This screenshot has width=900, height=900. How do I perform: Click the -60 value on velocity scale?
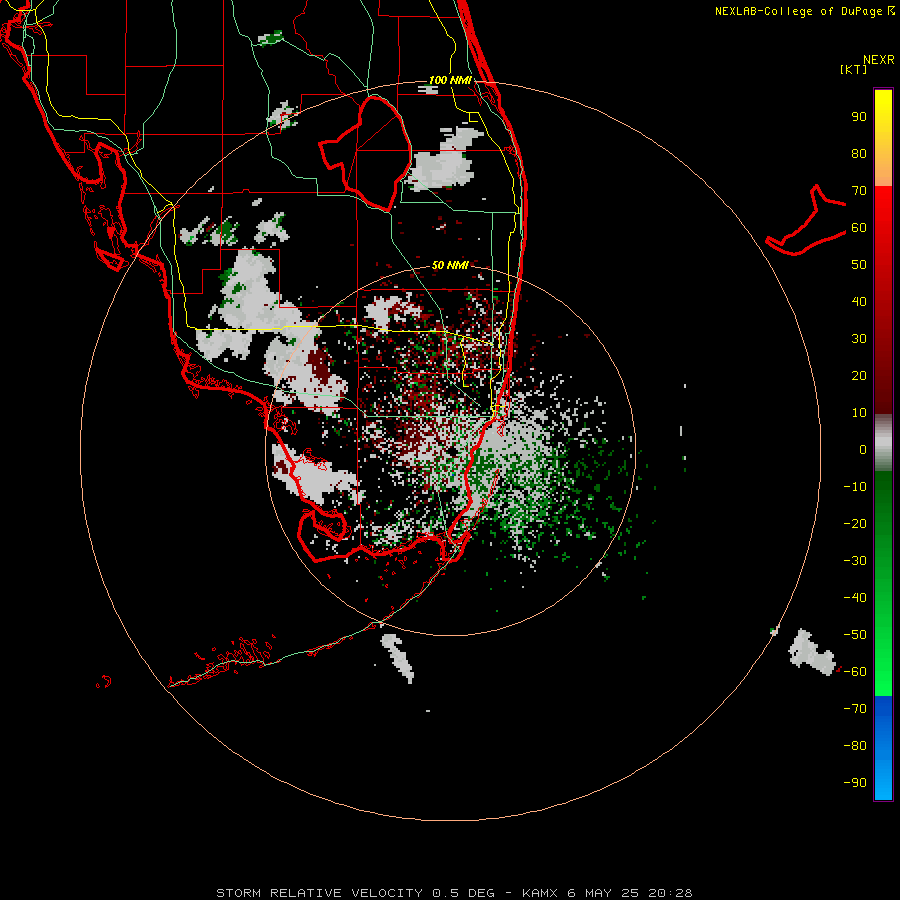pos(855,672)
